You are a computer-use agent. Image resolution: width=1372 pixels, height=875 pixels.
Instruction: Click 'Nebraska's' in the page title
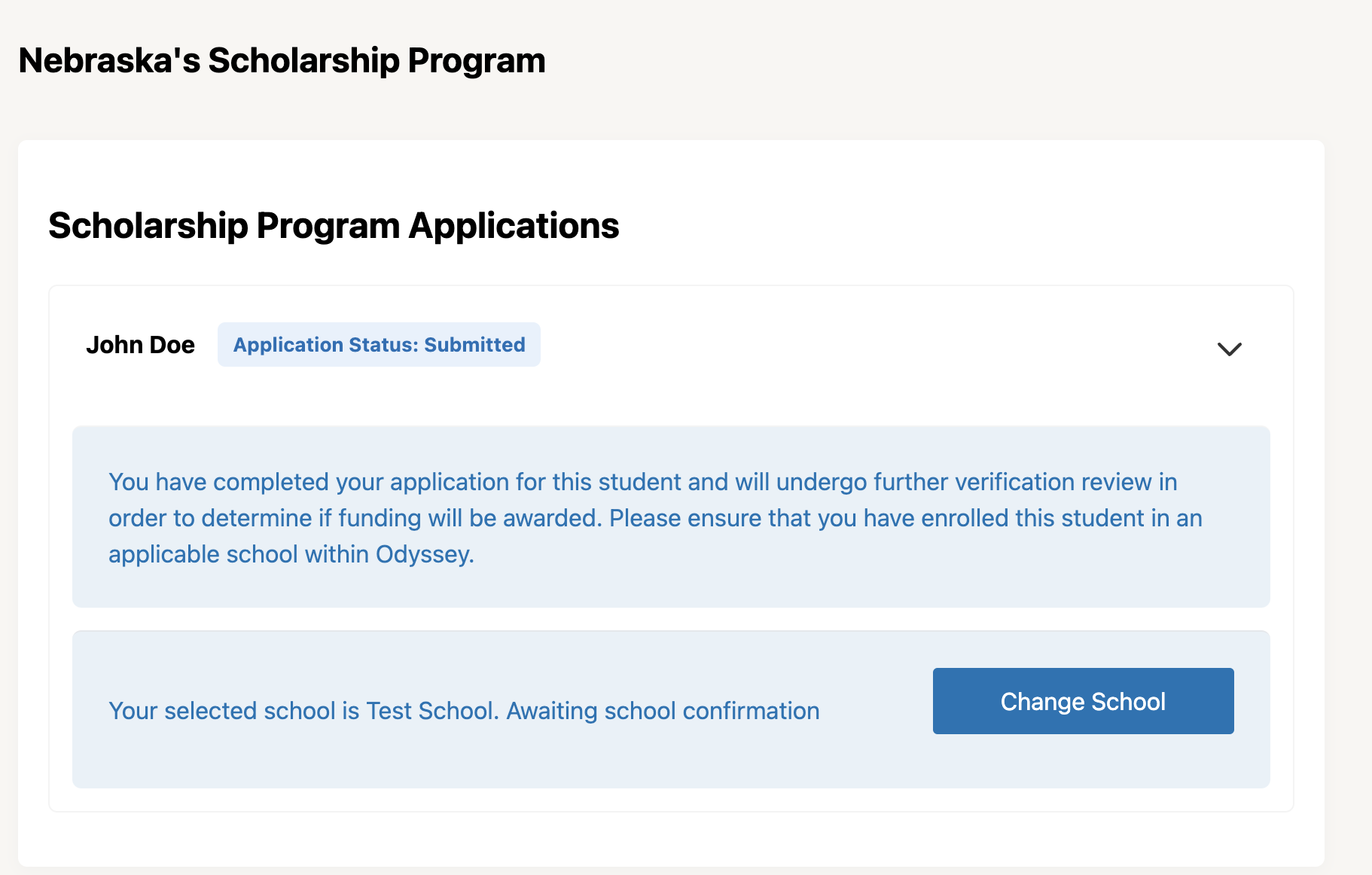point(109,61)
